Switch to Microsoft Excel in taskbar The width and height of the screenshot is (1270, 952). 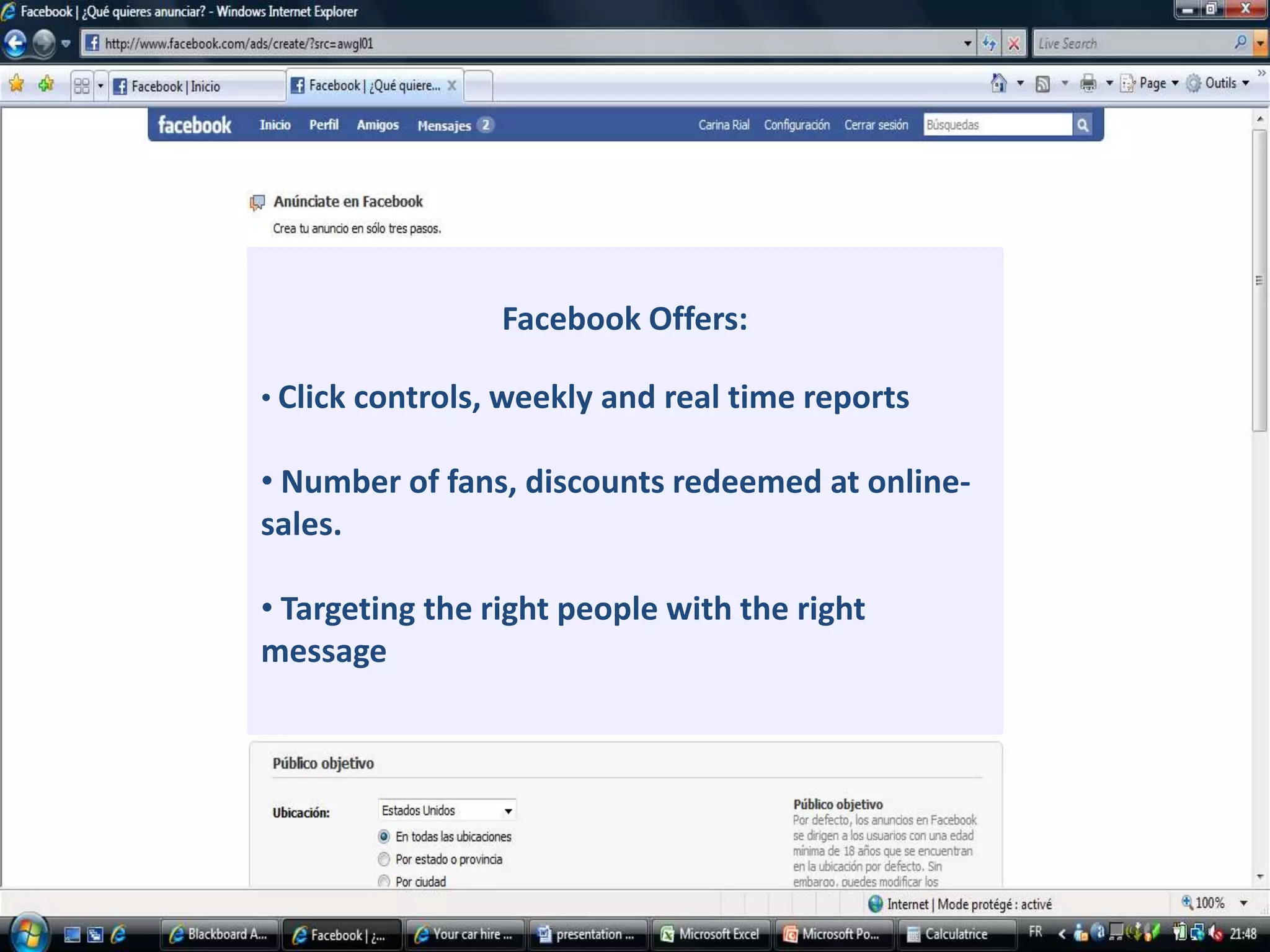[711, 934]
